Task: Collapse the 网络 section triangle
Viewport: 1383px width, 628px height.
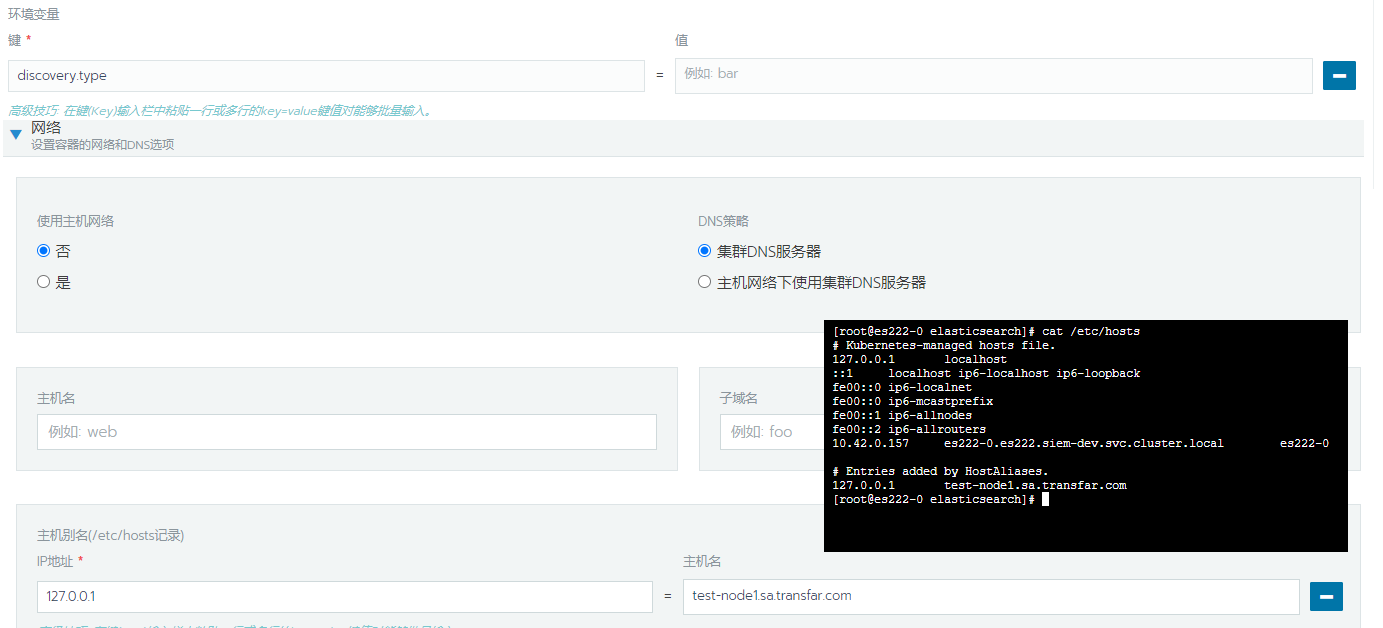Action: [16, 134]
